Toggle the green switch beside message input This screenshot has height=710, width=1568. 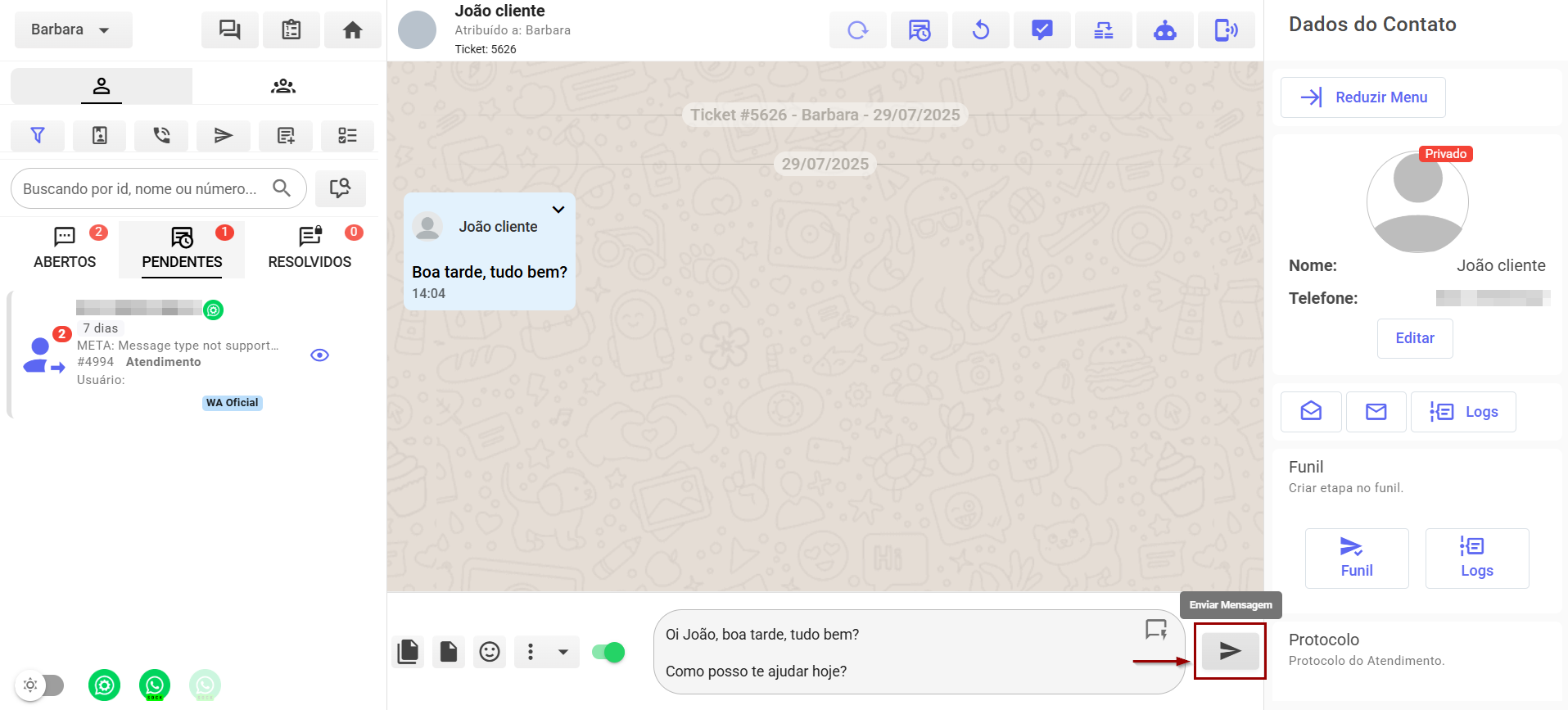point(608,652)
